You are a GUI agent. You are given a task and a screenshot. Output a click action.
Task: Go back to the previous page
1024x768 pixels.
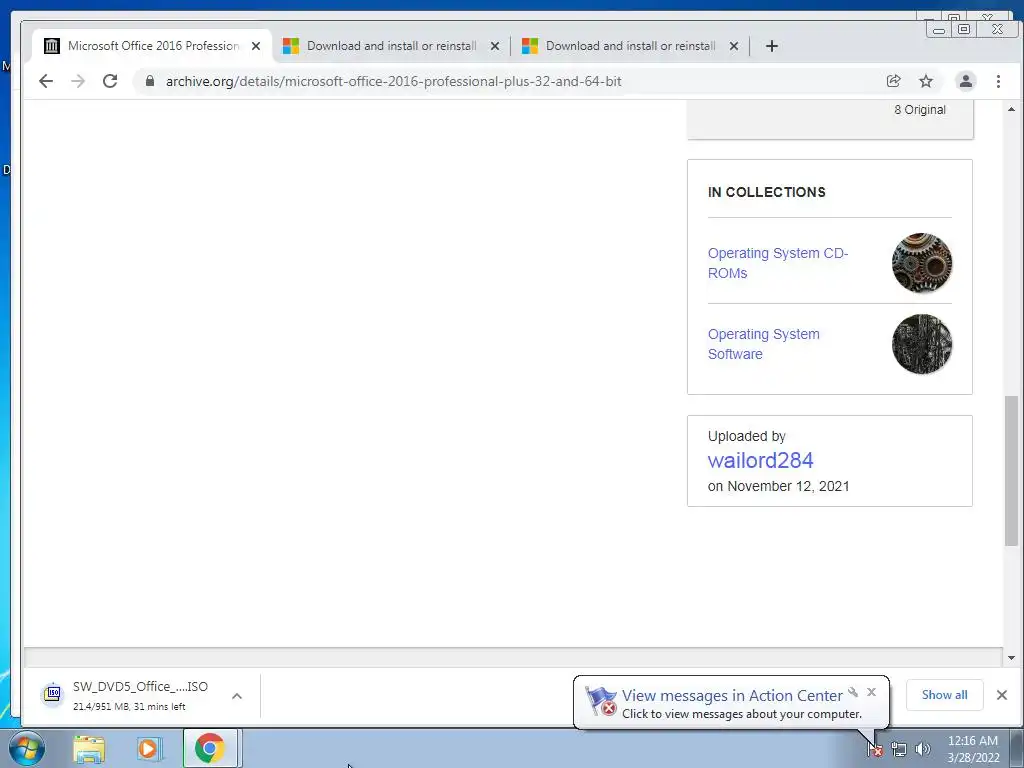click(46, 81)
